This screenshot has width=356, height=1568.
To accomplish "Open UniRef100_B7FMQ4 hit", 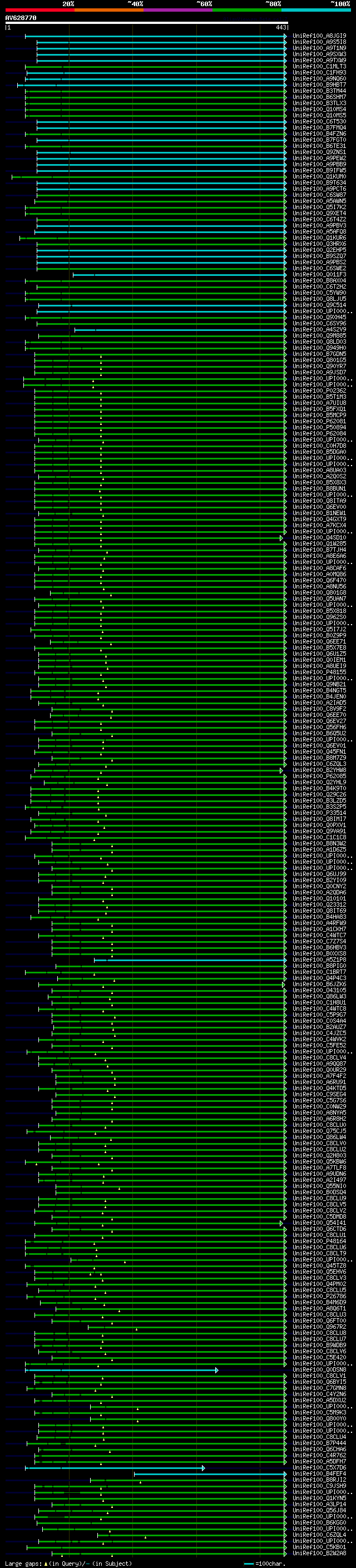I will pyautogui.click(x=319, y=128).
